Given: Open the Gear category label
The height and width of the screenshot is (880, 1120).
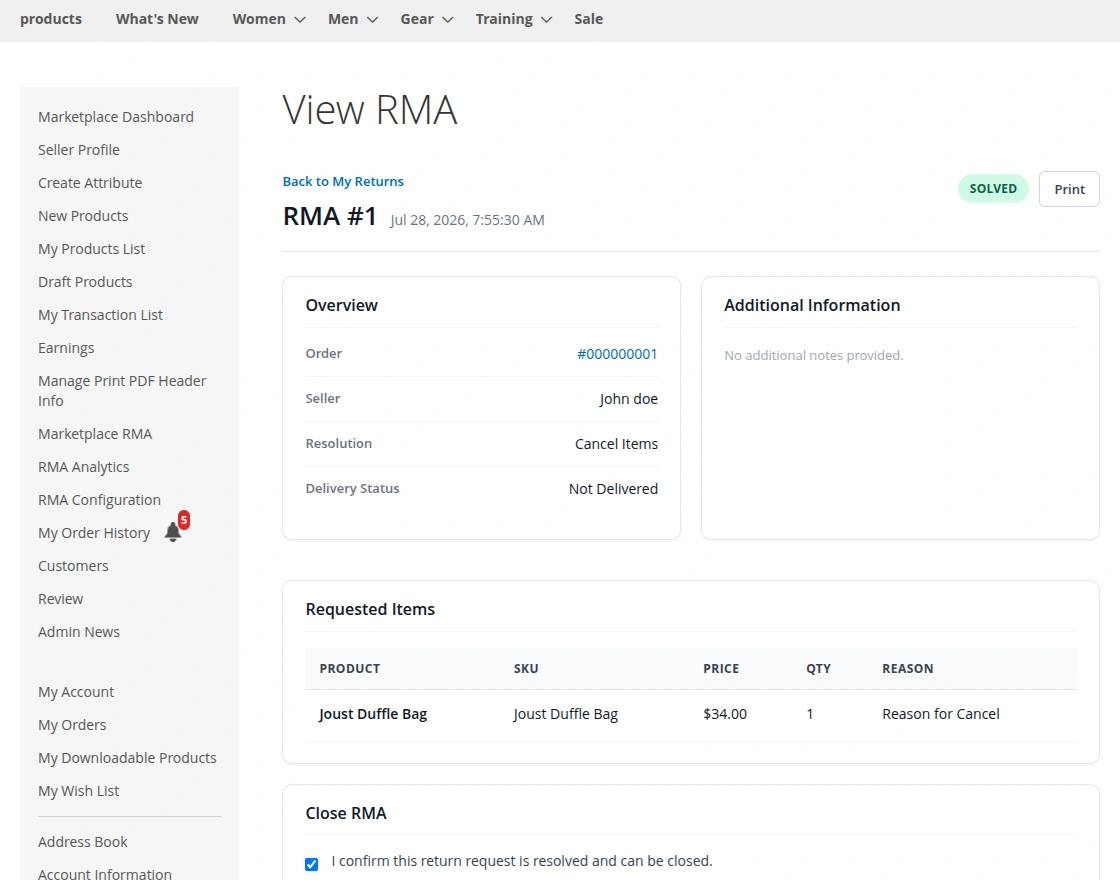Looking at the screenshot, I should 417,19.
